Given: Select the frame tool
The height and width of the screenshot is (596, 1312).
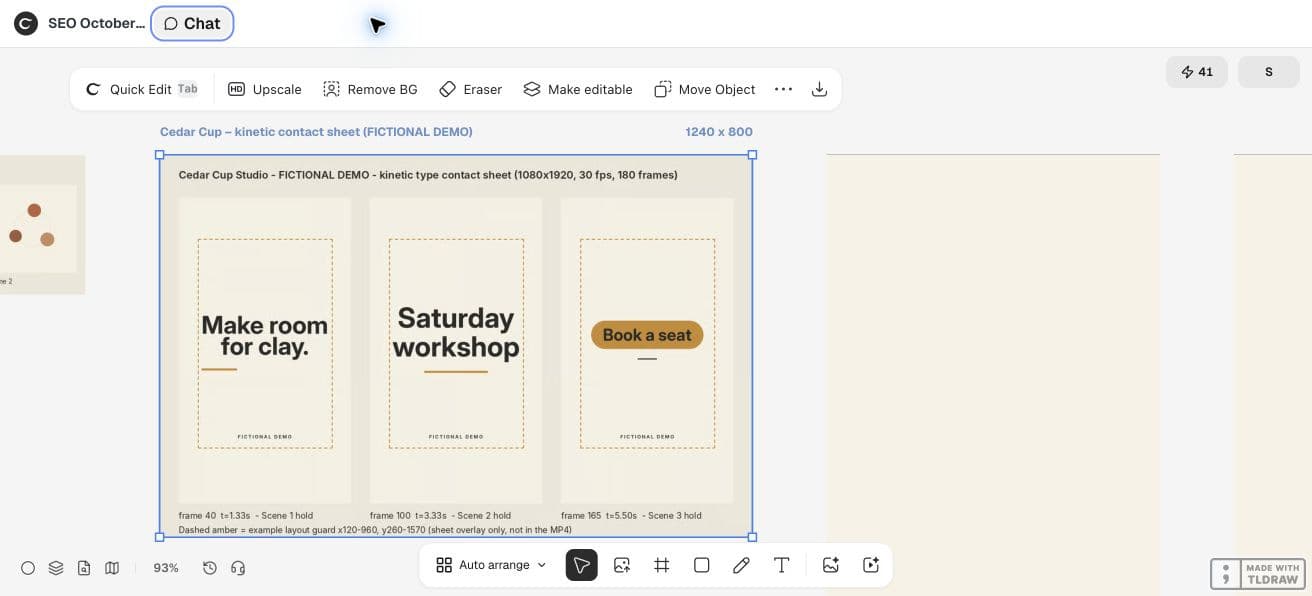Looking at the screenshot, I should coord(662,565).
